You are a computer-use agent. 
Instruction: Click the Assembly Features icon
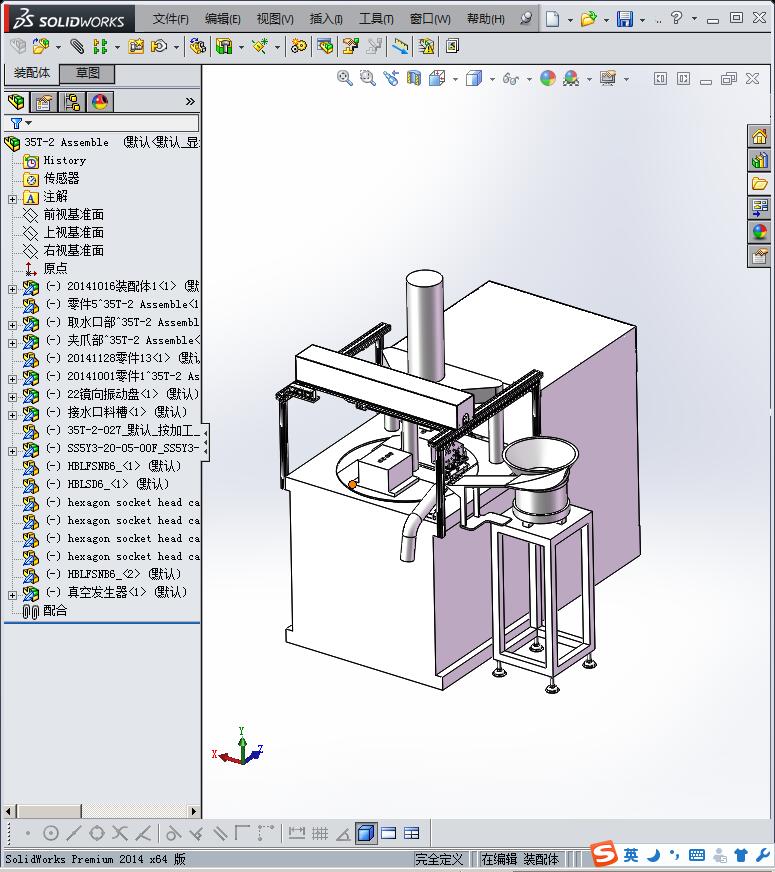[224, 46]
